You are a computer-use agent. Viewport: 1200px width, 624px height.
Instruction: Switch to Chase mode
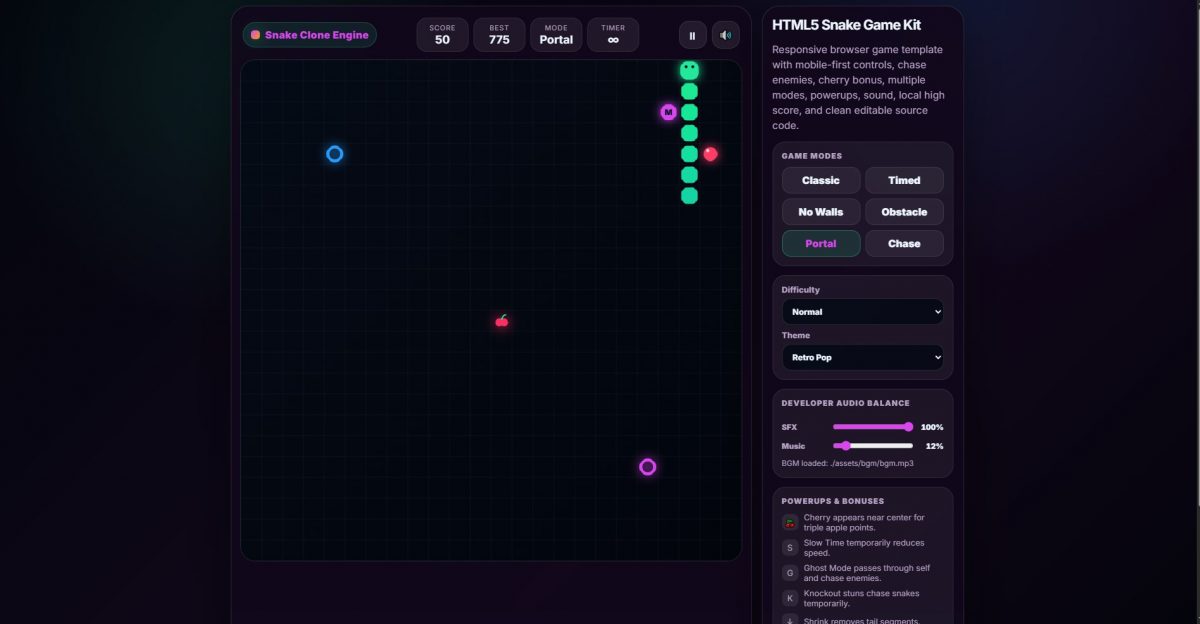tap(904, 244)
